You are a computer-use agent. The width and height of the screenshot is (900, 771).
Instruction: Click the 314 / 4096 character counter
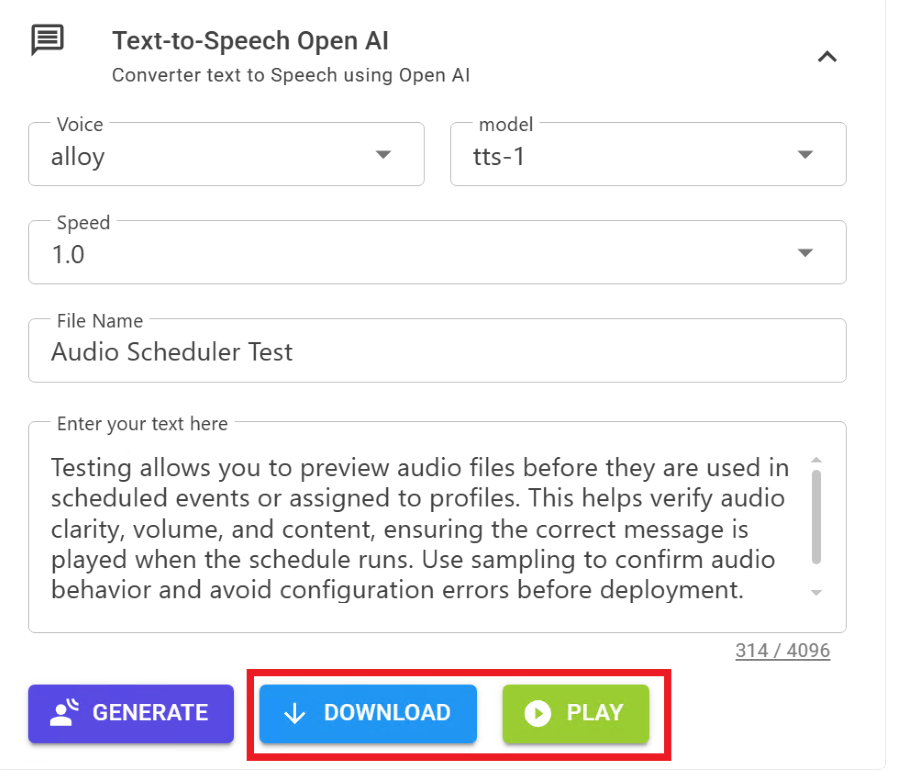(x=782, y=651)
